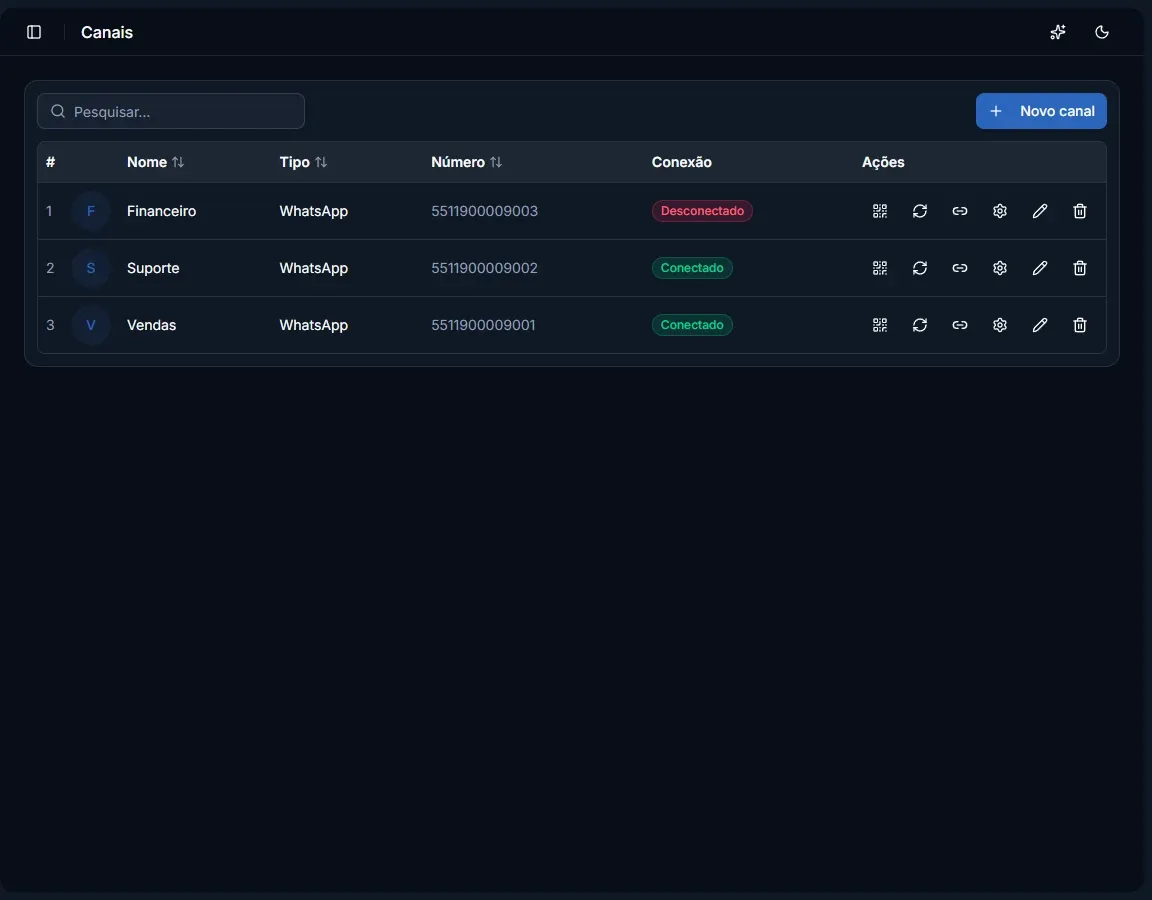Click the Conectado badge in Vendas row

coord(692,325)
